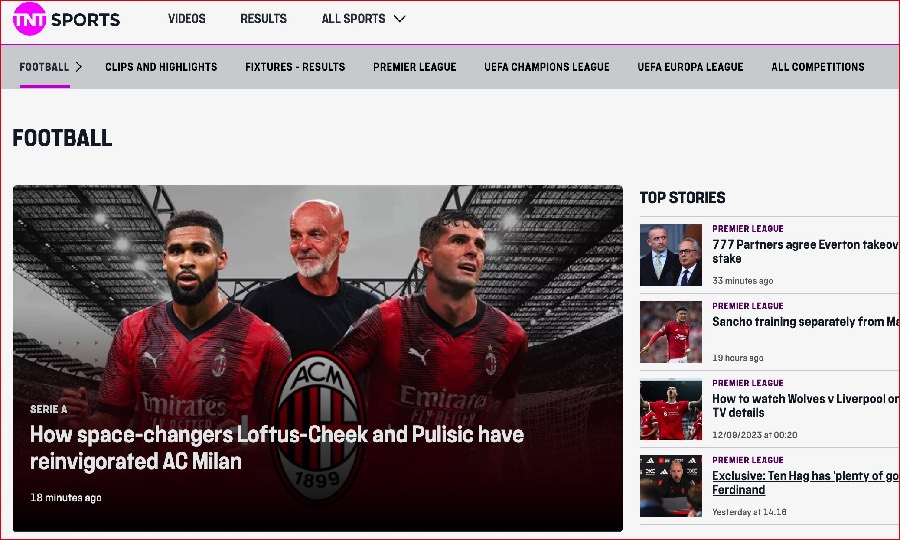Open the Results menu item
The height and width of the screenshot is (540, 900).
point(263,19)
